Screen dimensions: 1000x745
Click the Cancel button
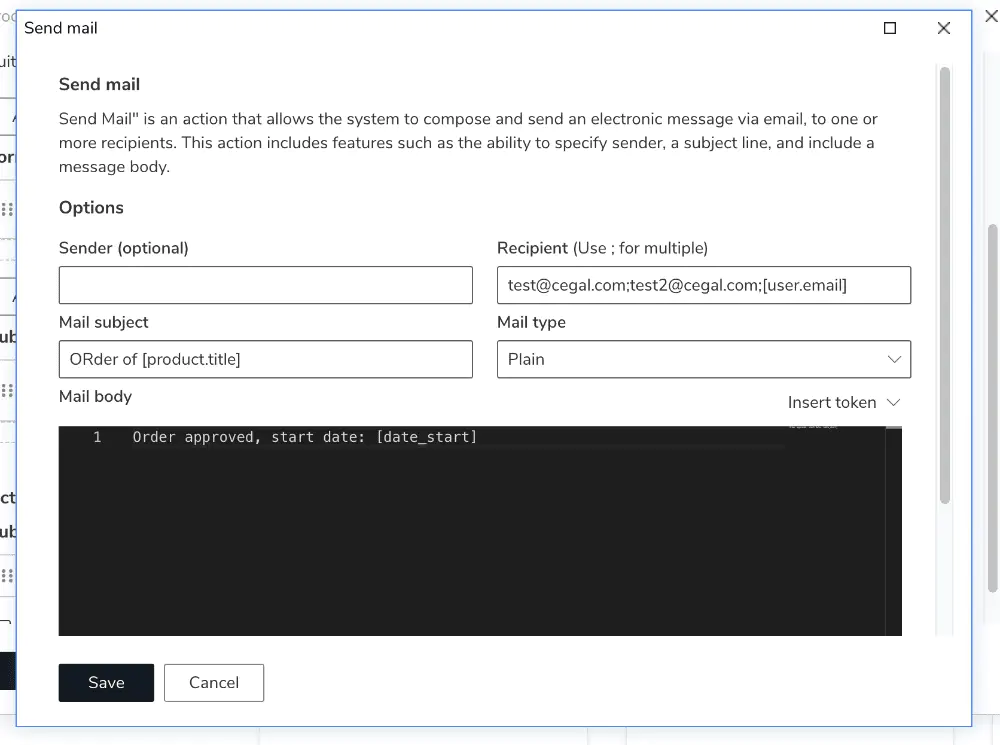(x=213, y=682)
